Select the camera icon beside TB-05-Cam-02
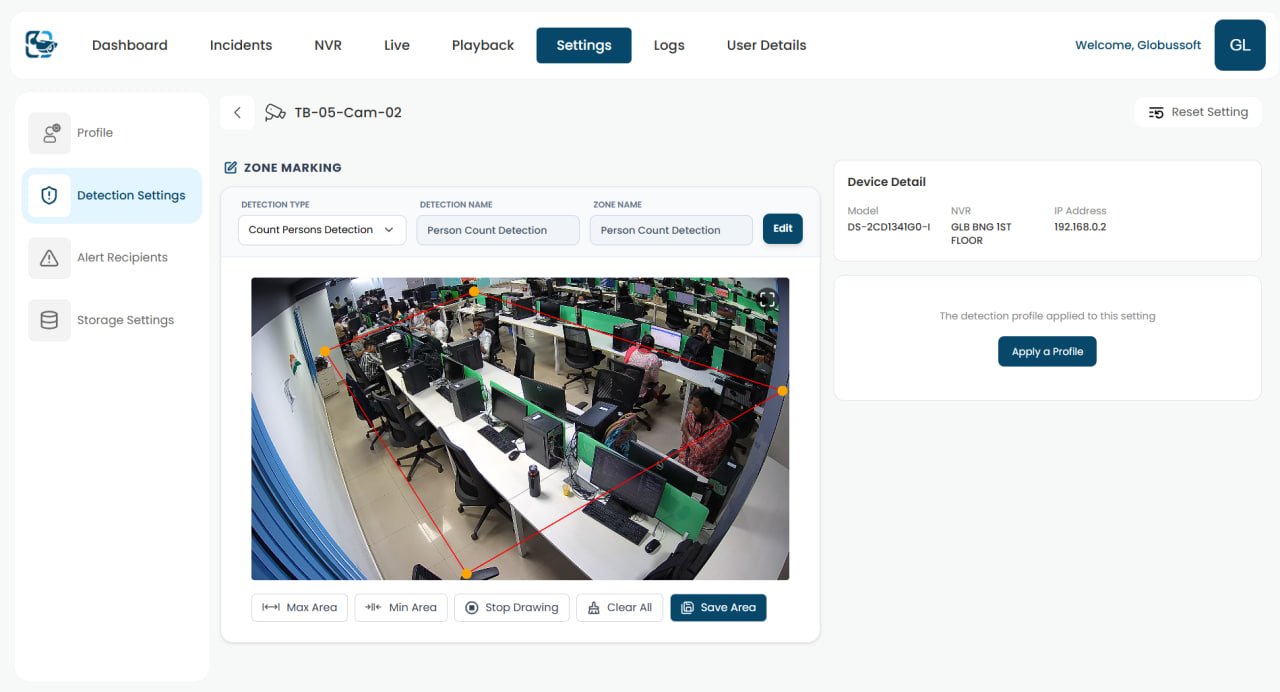Screen dimensions: 1280x692 click(x=275, y=112)
